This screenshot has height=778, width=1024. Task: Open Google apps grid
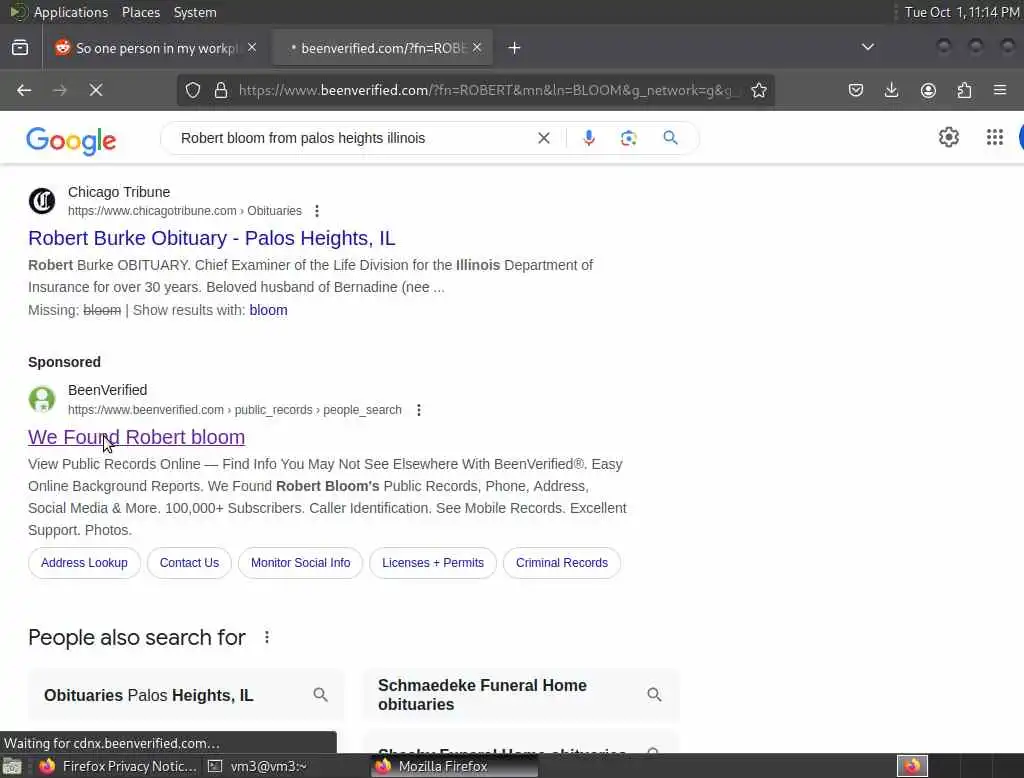click(995, 137)
